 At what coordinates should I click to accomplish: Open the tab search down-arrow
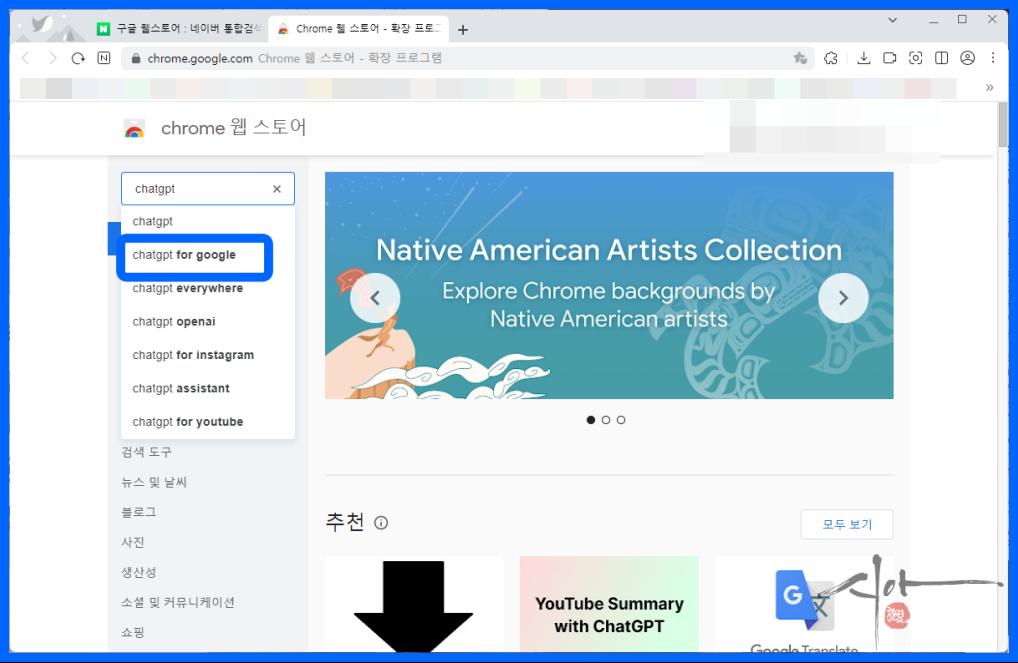point(893,20)
